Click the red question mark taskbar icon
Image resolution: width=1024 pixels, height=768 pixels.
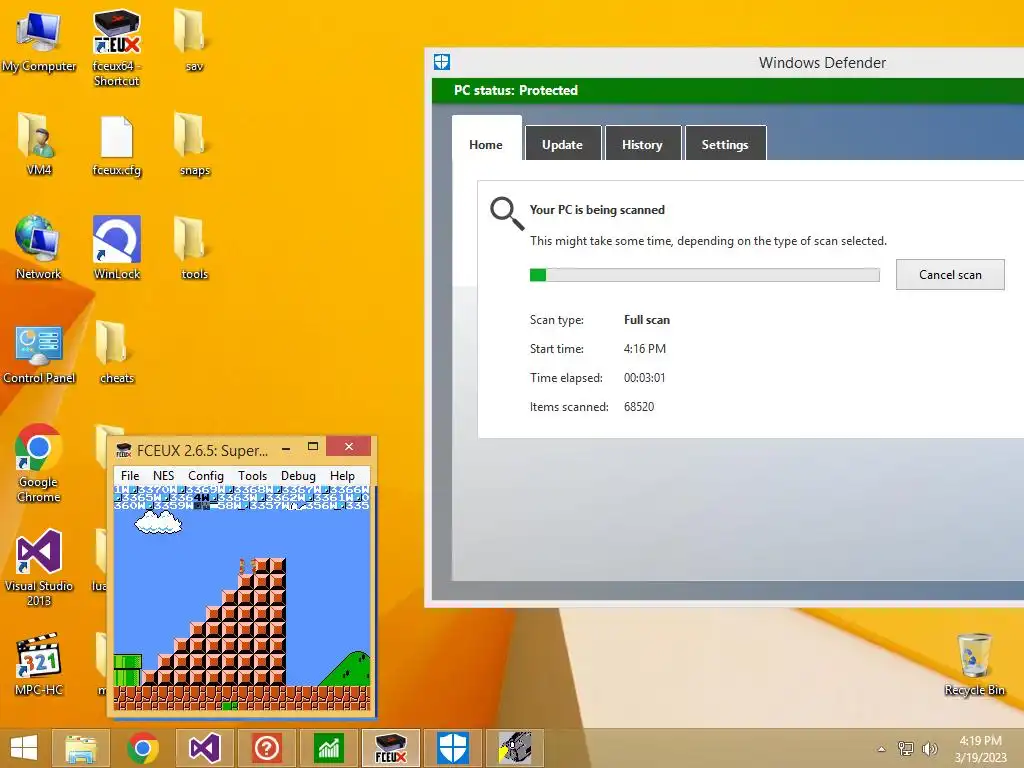266,748
